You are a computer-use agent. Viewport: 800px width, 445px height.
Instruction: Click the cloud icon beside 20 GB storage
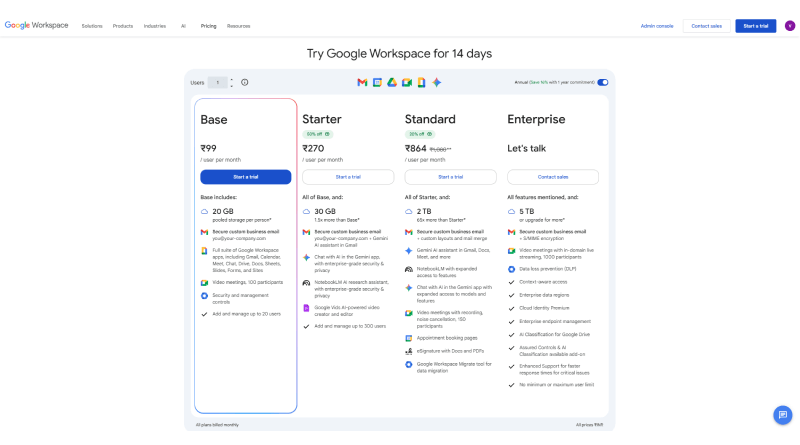pyautogui.click(x=205, y=211)
